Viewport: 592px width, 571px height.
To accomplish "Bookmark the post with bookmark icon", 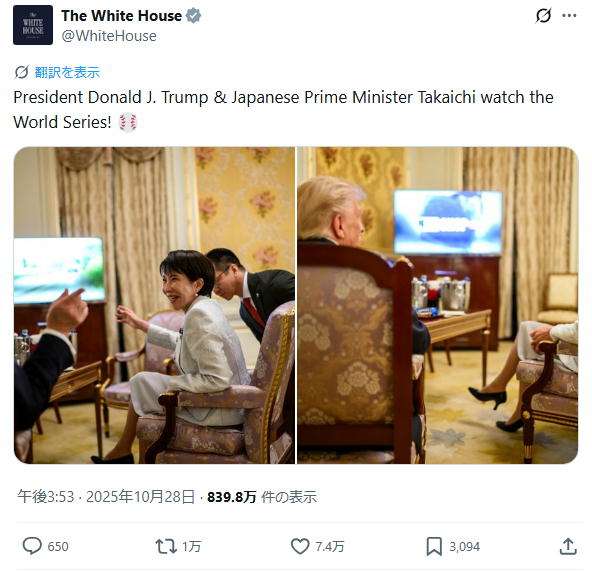I will coord(434,546).
